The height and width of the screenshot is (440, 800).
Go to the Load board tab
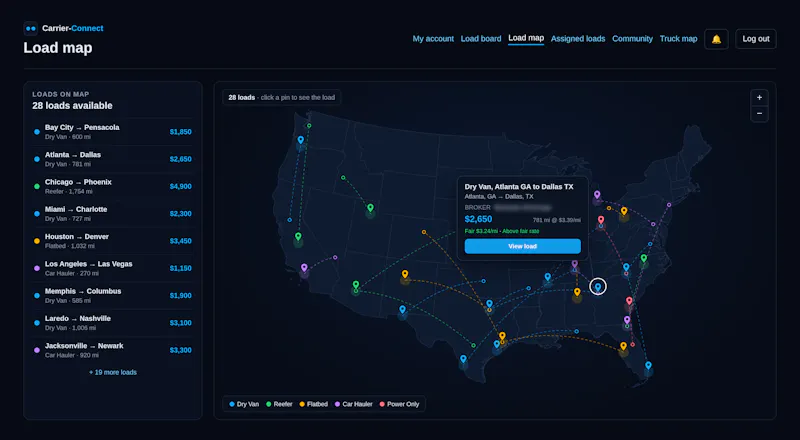click(x=481, y=39)
